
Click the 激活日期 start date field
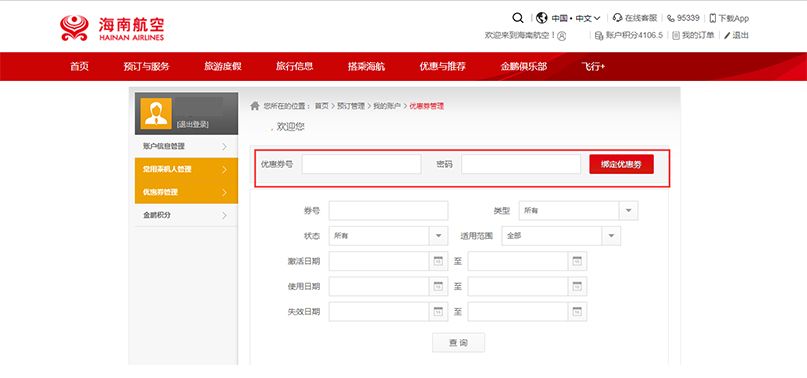[380, 261]
